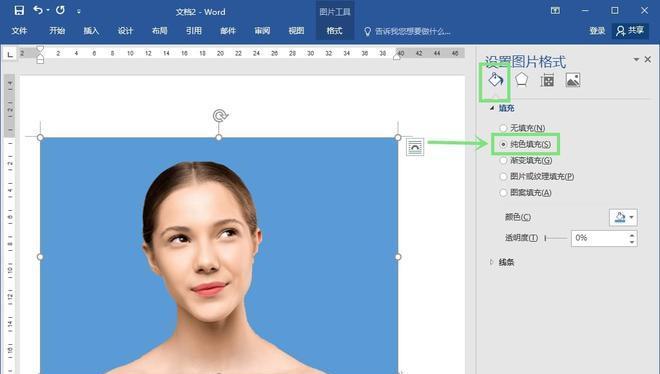Open Customize Quick Access Toolbar dropdown
This screenshot has width=660, height=374.
point(78,12)
